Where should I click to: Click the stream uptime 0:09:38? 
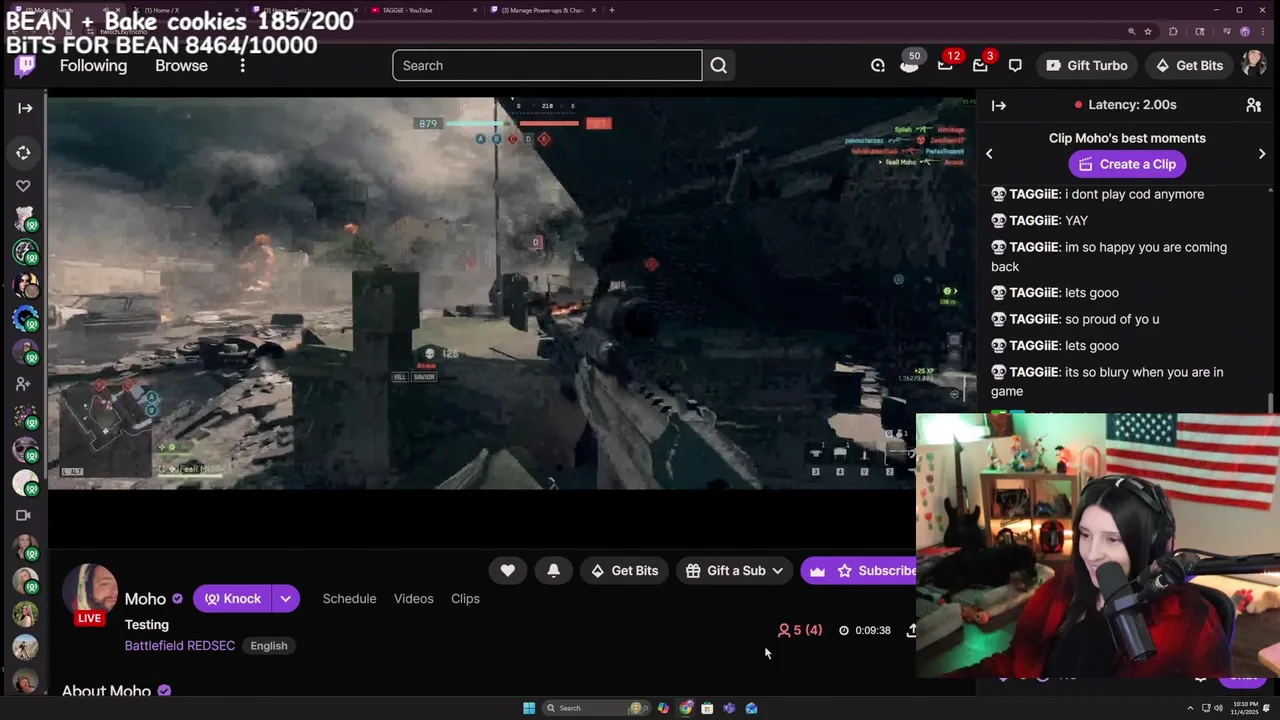[x=865, y=631]
